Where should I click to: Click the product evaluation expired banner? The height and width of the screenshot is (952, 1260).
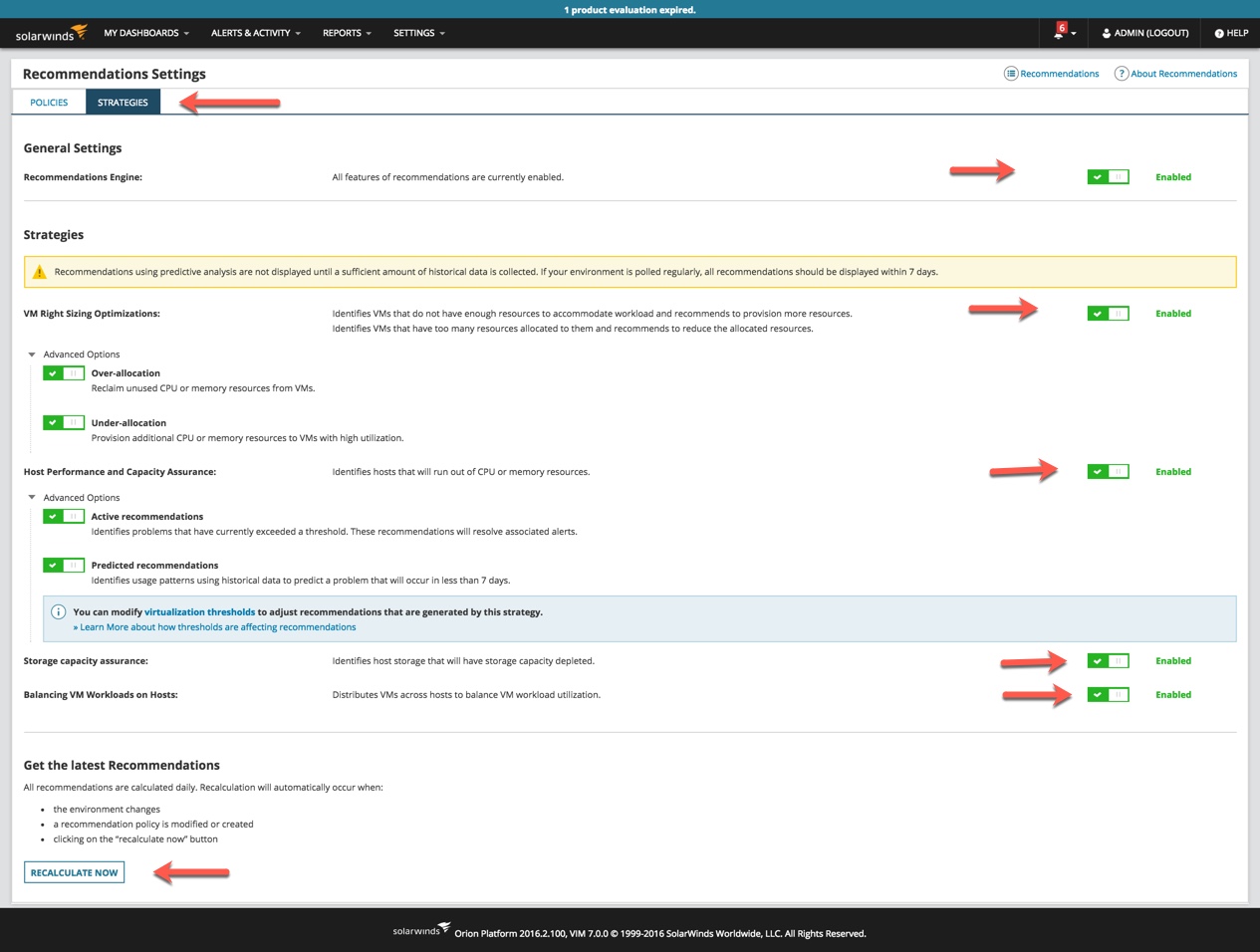[x=630, y=10]
